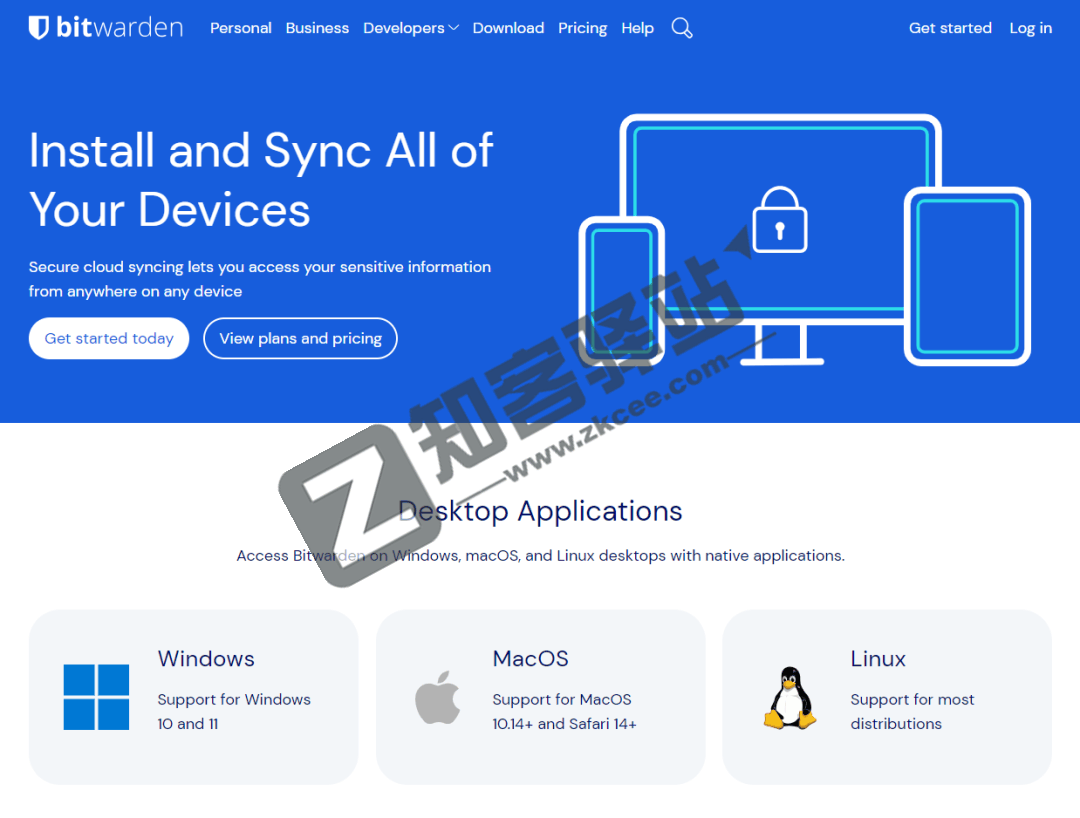Open the Personal menu item

click(x=240, y=28)
